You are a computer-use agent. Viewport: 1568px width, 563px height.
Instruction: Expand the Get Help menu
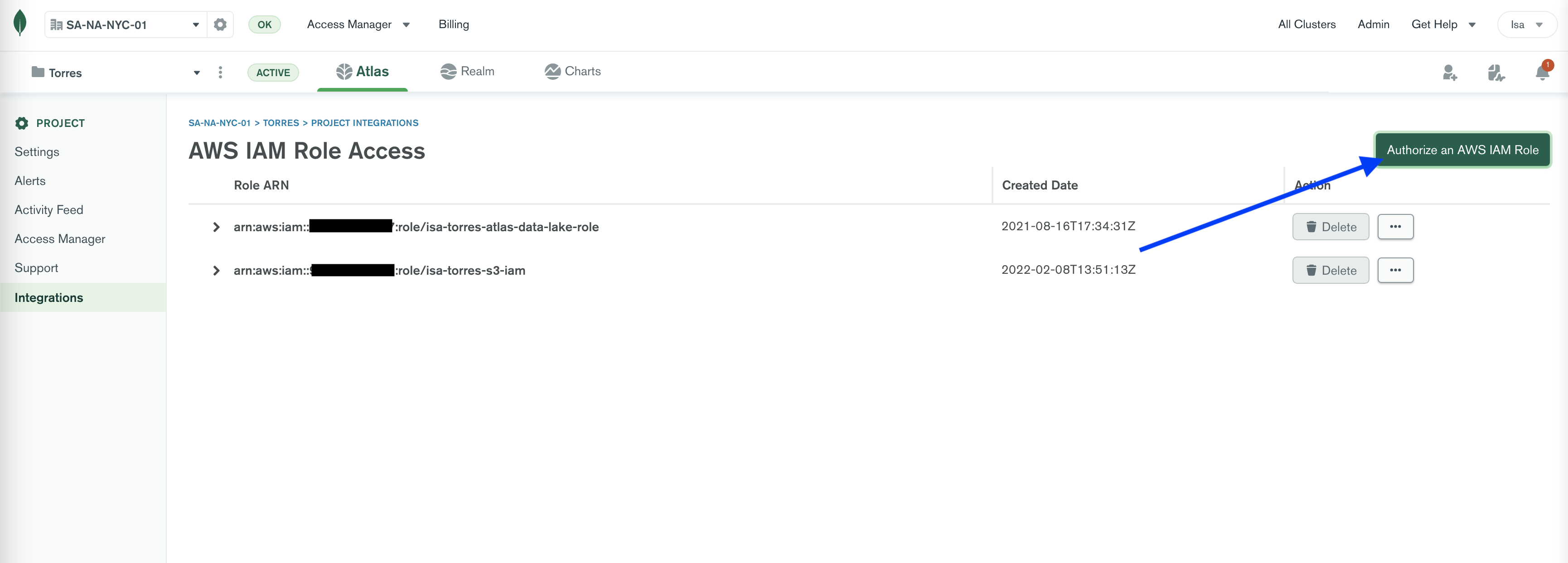1442,24
